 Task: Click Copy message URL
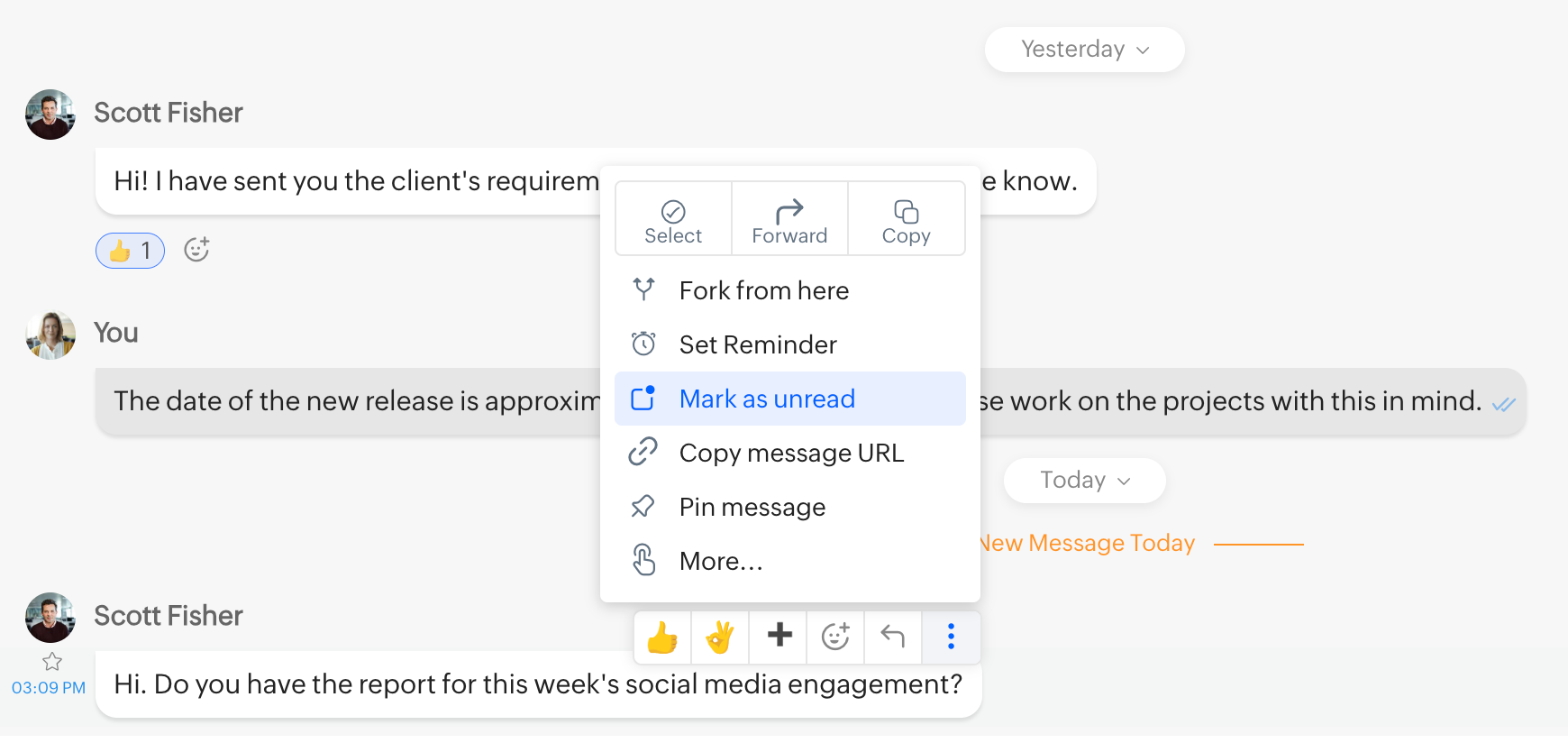(791, 453)
